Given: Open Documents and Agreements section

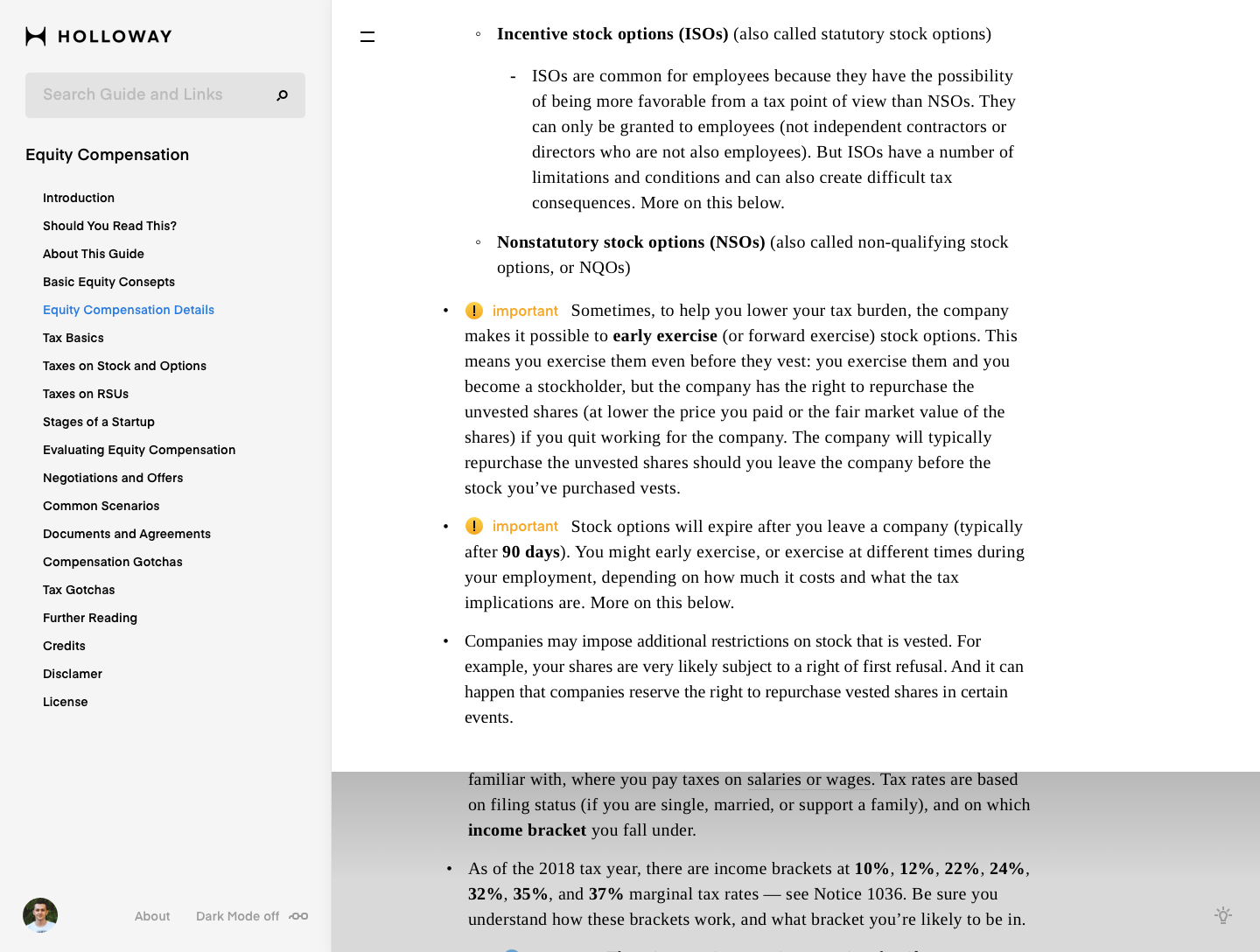Looking at the screenshot, I should [x=127, y=534].
